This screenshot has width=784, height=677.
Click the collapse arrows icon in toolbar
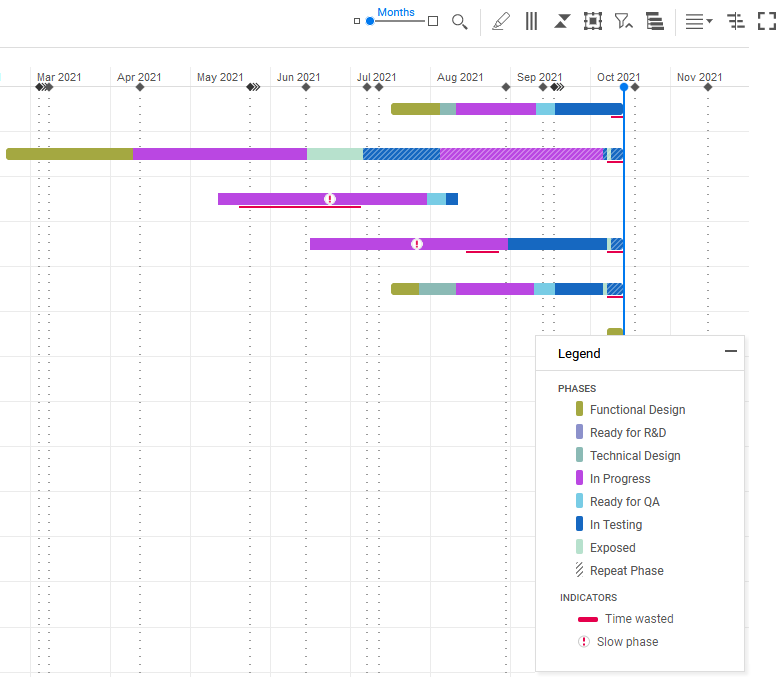(562, 21)
